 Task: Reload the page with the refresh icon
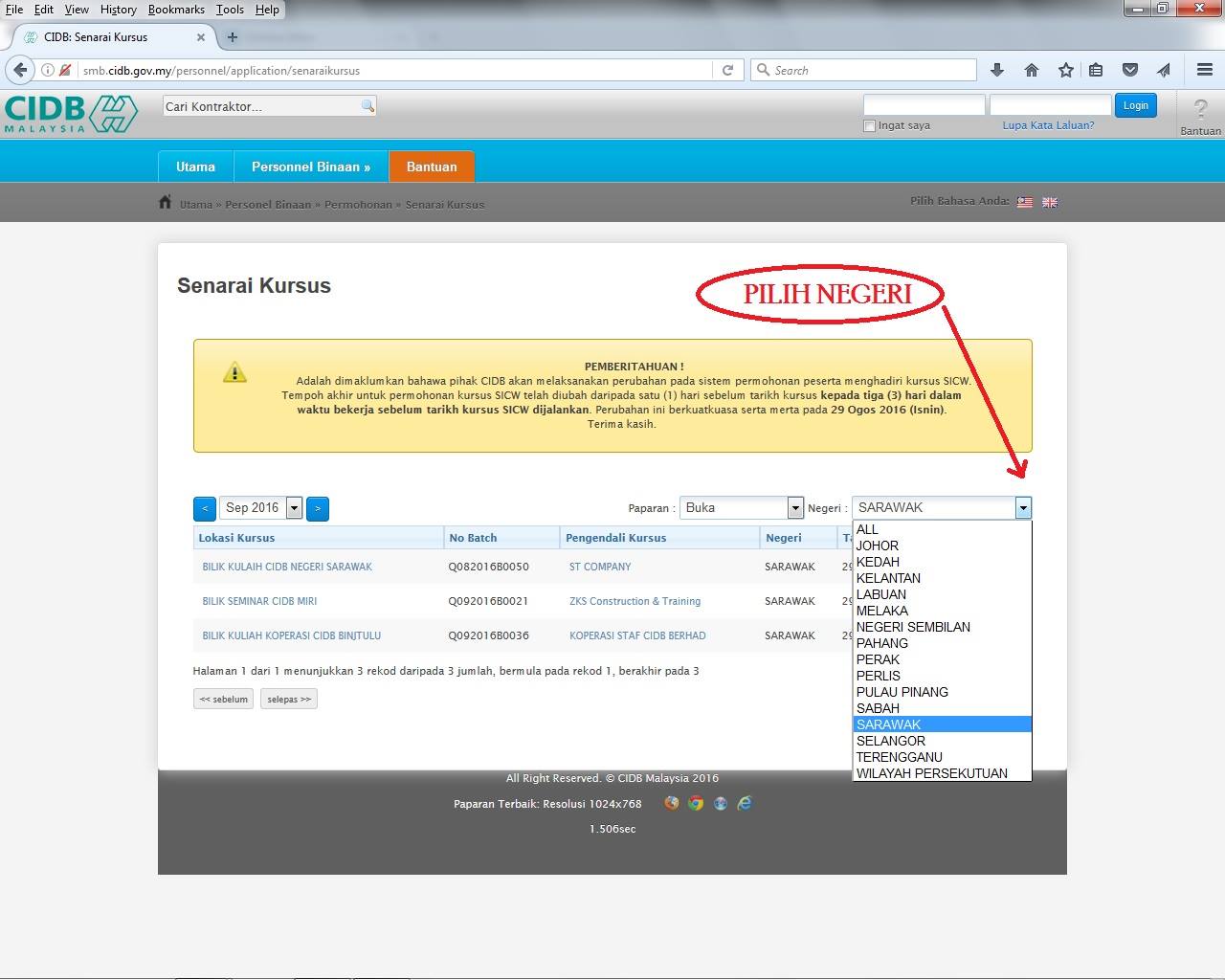tap(727, 70)
